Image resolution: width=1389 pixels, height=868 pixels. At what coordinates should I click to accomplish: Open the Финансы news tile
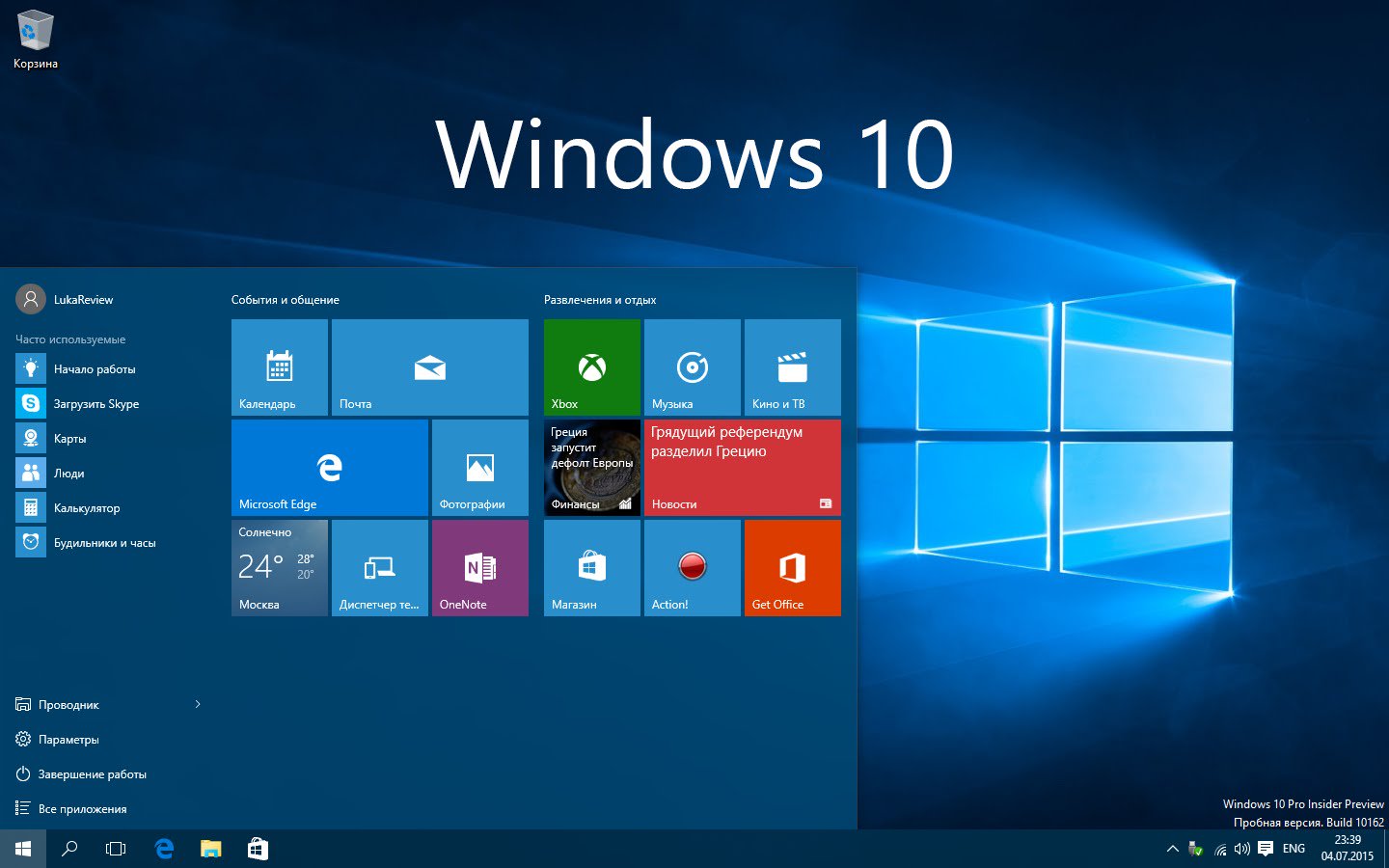point(592,468)
